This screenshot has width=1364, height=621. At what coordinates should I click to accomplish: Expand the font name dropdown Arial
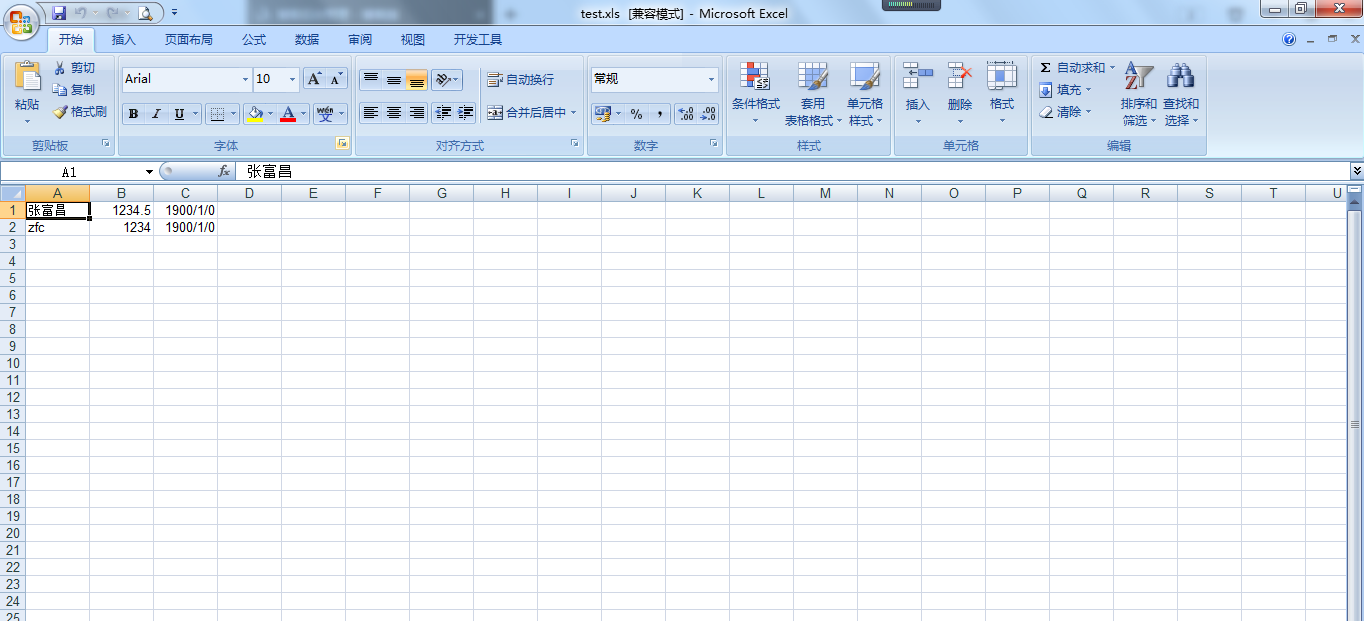(x=245, y=79)
